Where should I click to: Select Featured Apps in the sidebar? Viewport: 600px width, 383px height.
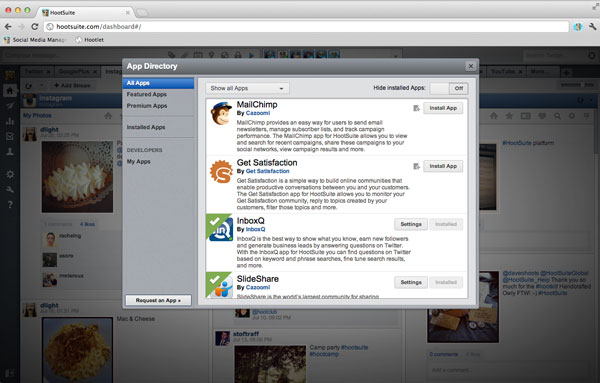click(x=147, y=95)
